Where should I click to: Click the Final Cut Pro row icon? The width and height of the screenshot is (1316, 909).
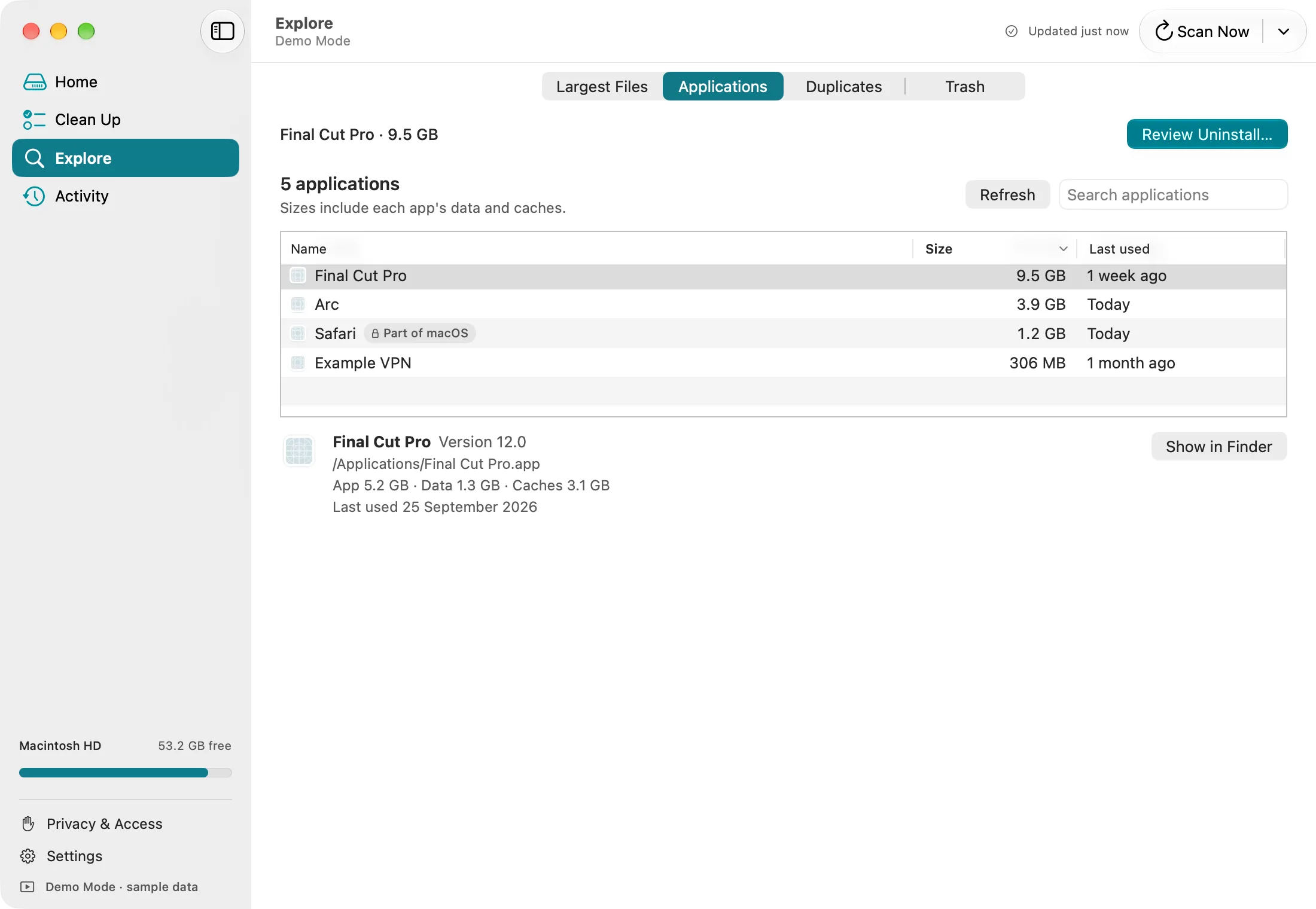[298, 276]
